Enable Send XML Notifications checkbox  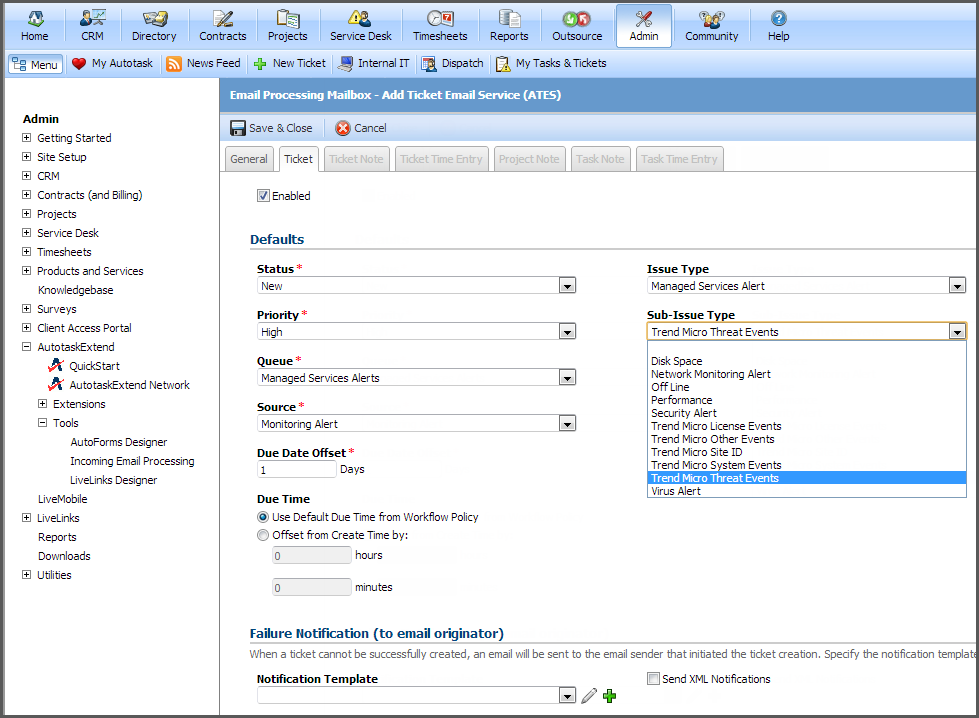(x=653, y=679)
